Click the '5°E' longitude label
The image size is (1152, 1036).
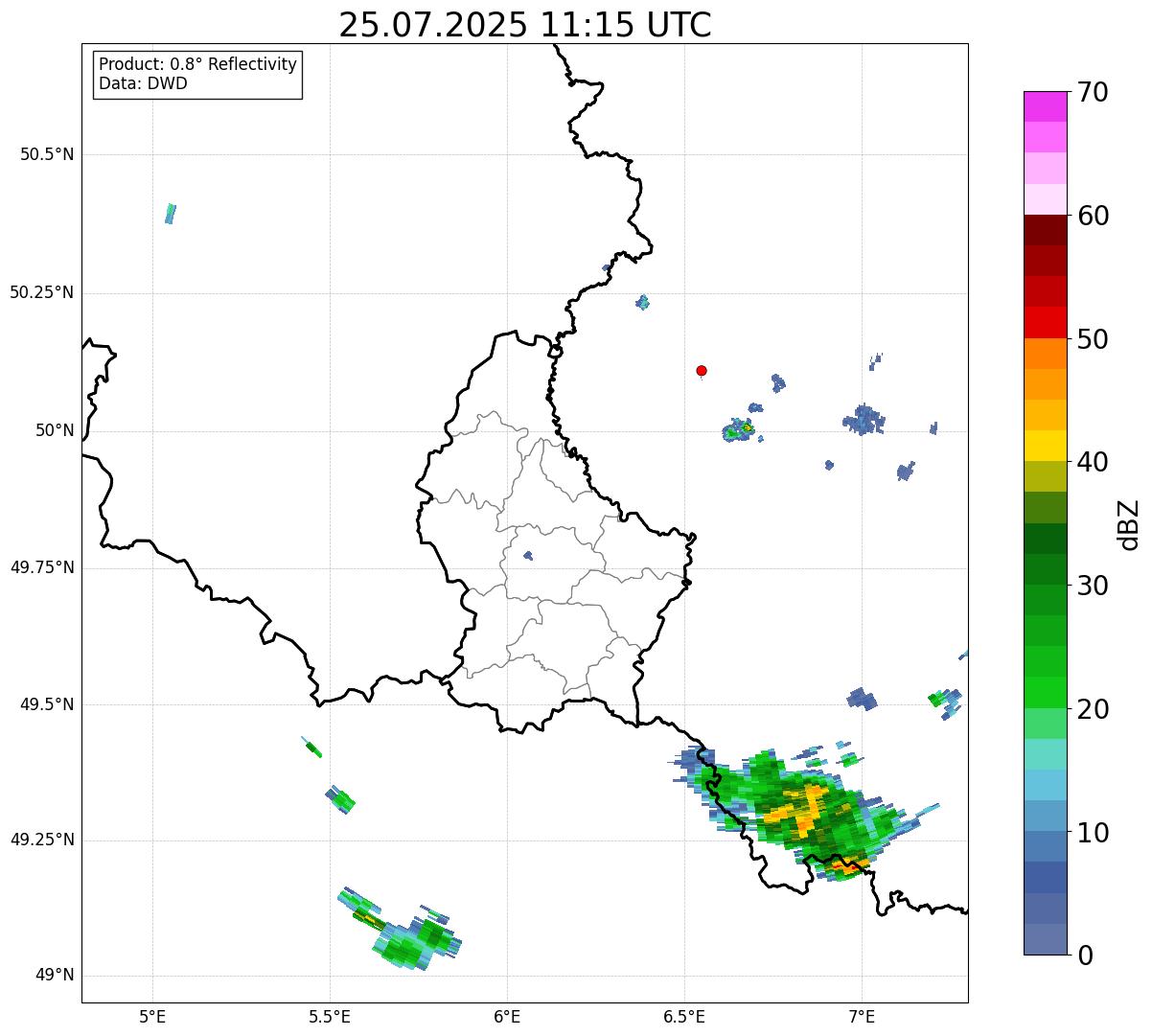pos(152,1017)
